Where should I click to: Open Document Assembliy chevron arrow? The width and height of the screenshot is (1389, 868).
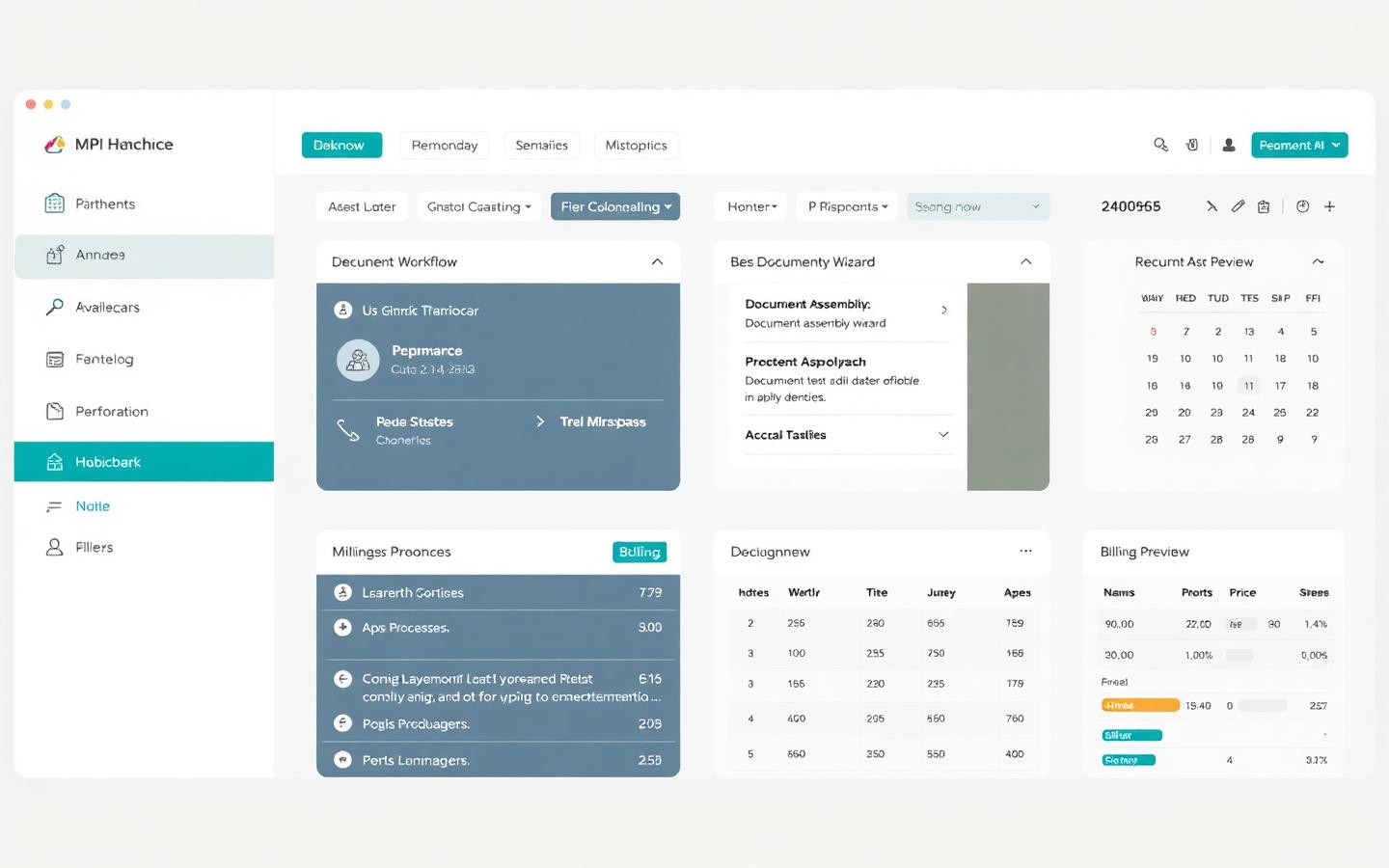[943, 310]
